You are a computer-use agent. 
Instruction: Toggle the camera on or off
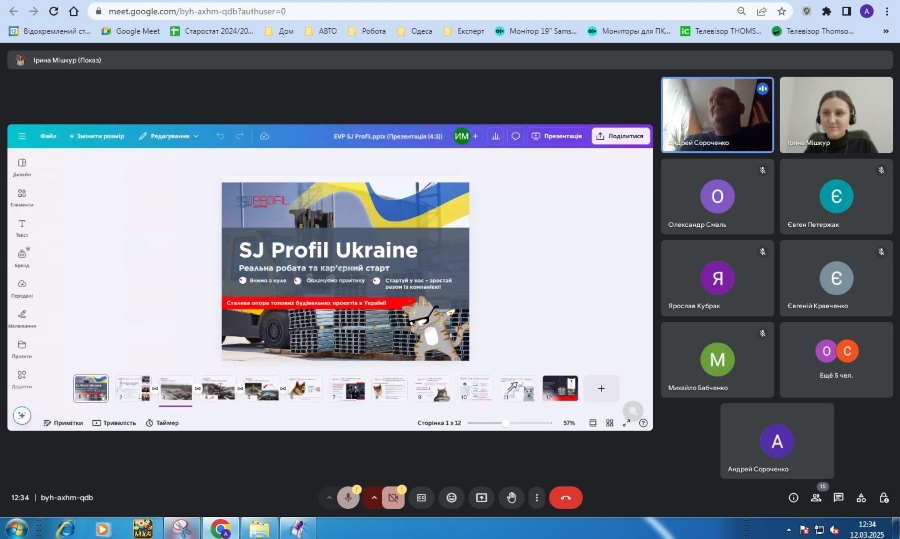coord(393,497)
